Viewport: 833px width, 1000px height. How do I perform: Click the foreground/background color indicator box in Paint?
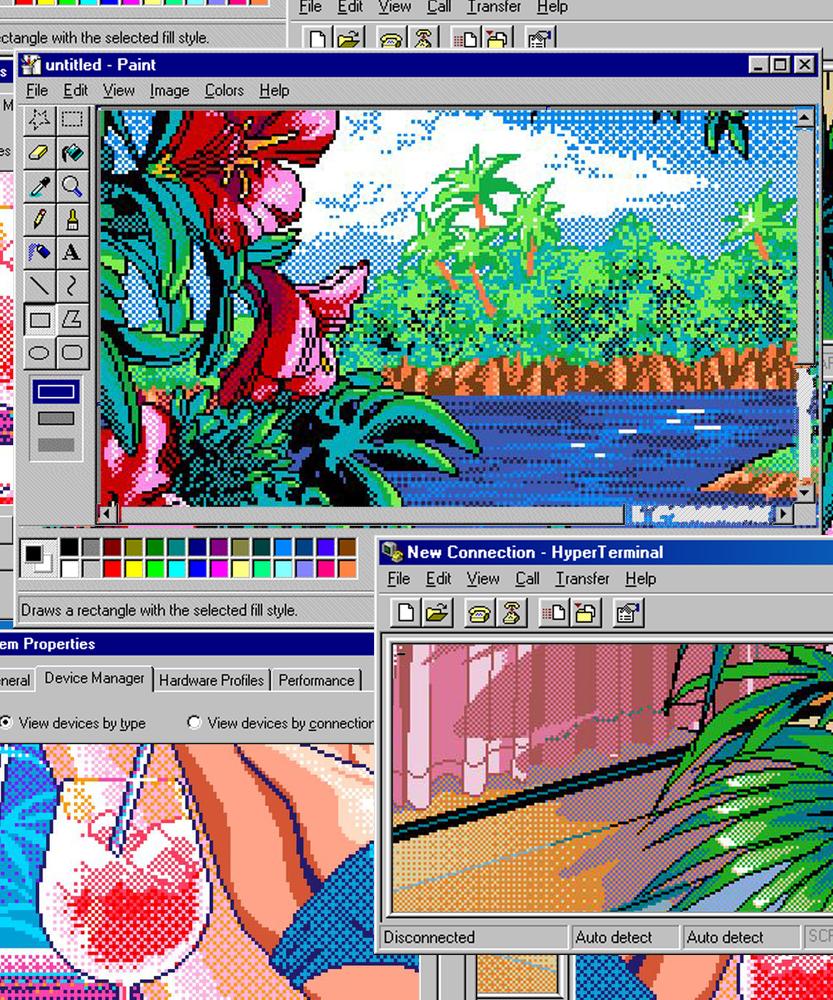(x=39, y=557)
